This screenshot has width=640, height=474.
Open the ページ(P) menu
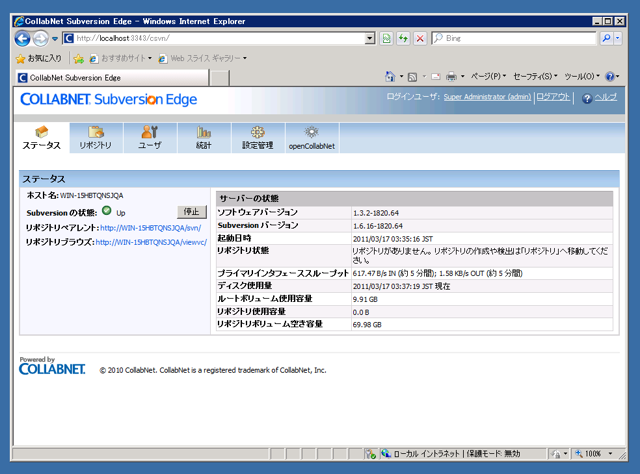coord(488,76)
